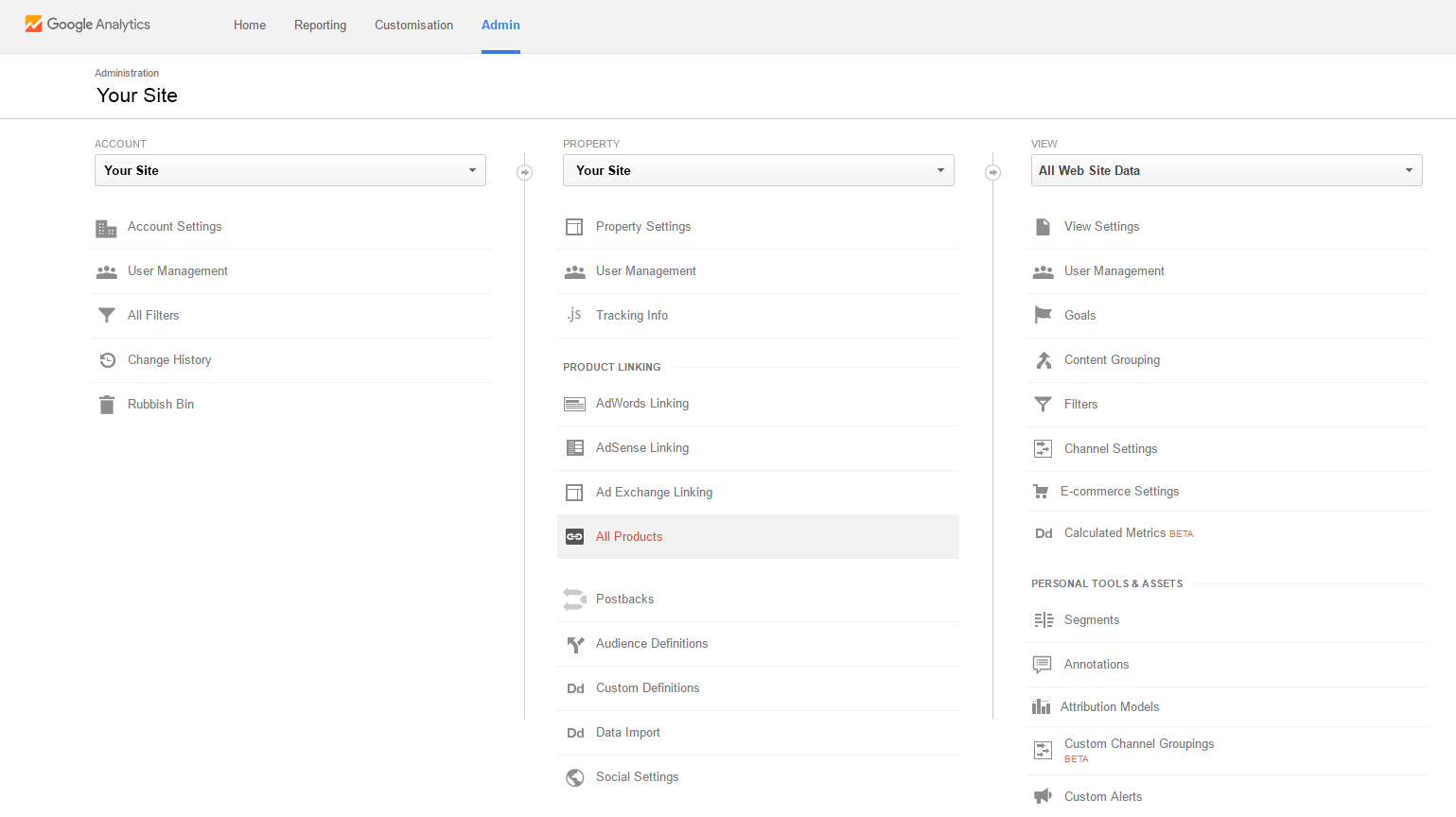
Task: Click the Social Settings globe icon
Action: [x=575, y=777]
